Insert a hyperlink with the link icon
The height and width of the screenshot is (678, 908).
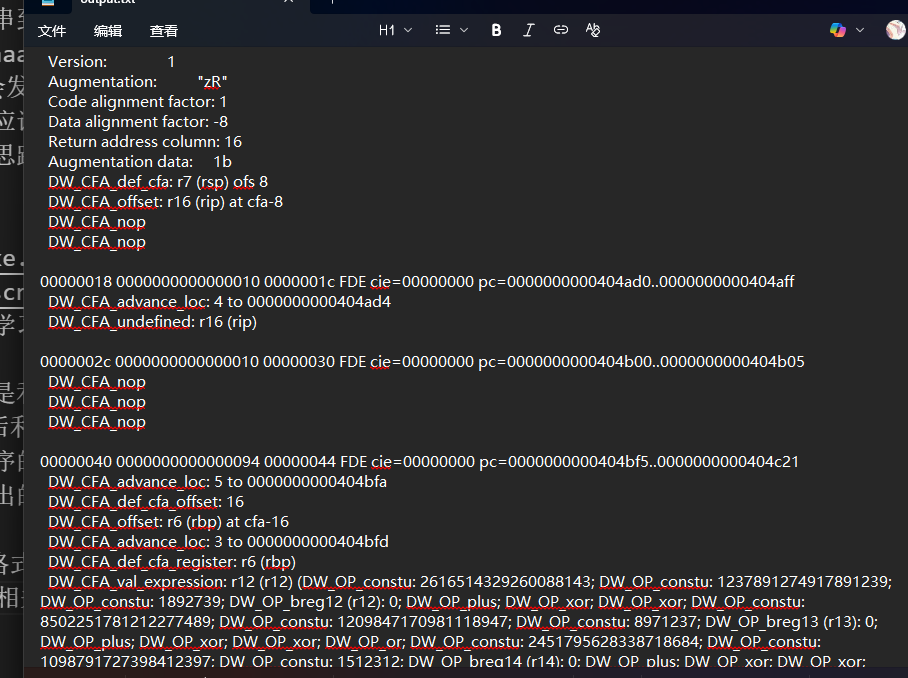click(x=561, y=30)
